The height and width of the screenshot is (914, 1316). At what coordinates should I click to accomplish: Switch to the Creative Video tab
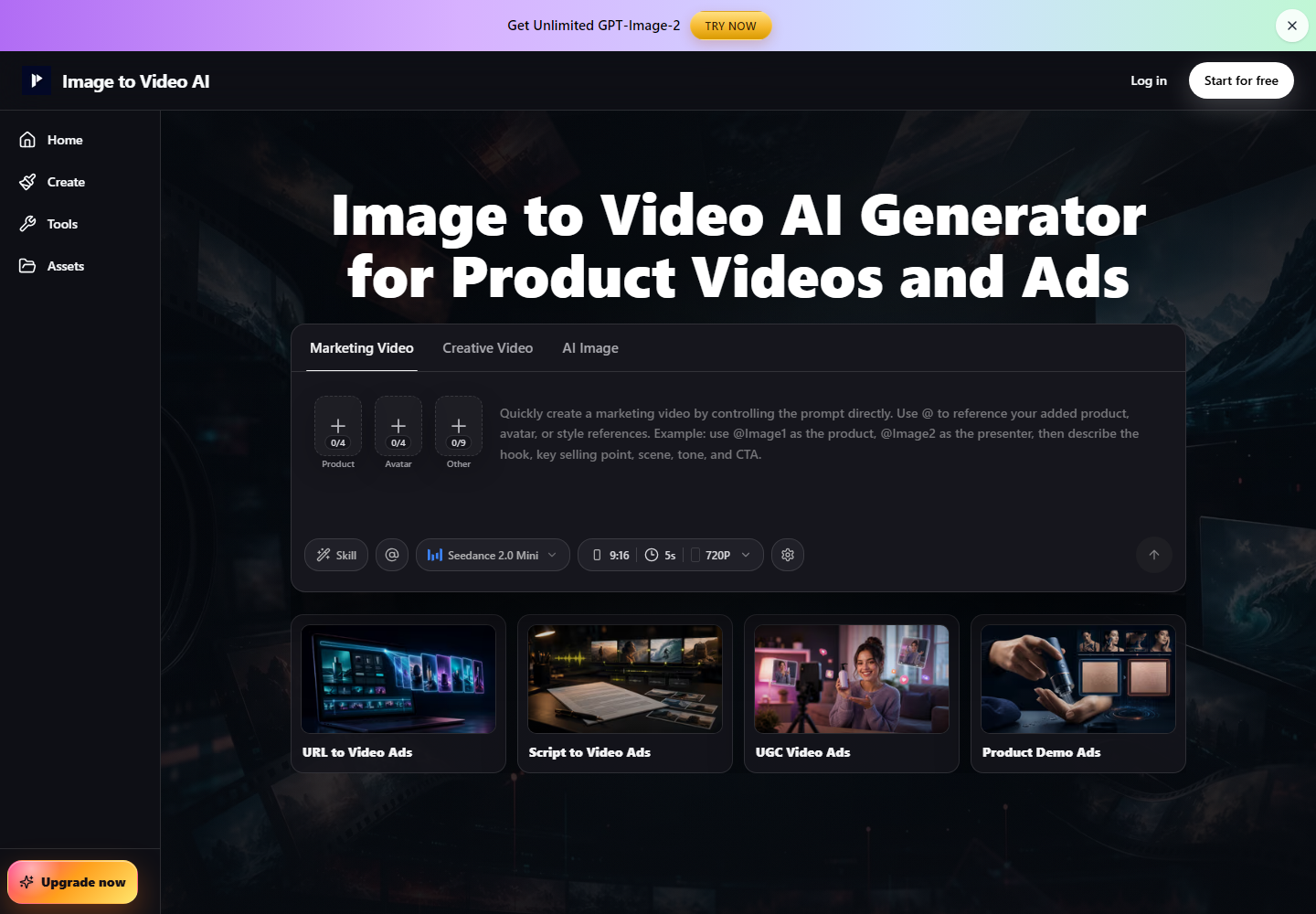488,348
